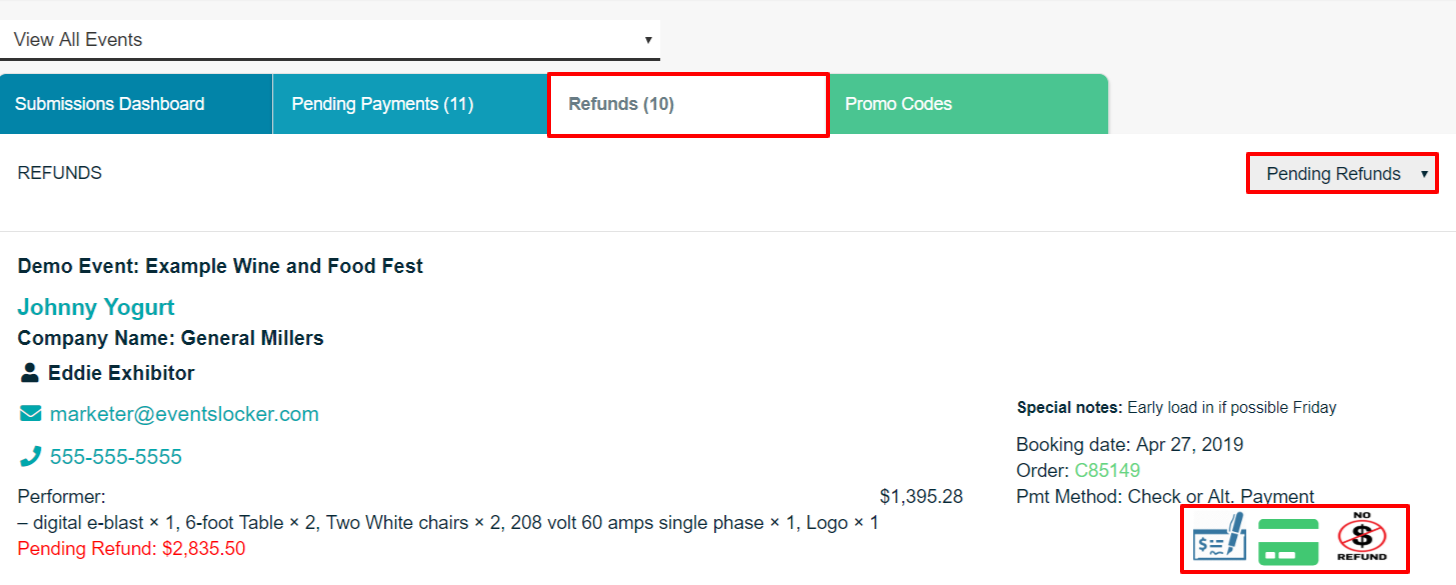Select the No Refund icon
The width and height of the screenshot is (1456, 585).
tap(1362, 539)
